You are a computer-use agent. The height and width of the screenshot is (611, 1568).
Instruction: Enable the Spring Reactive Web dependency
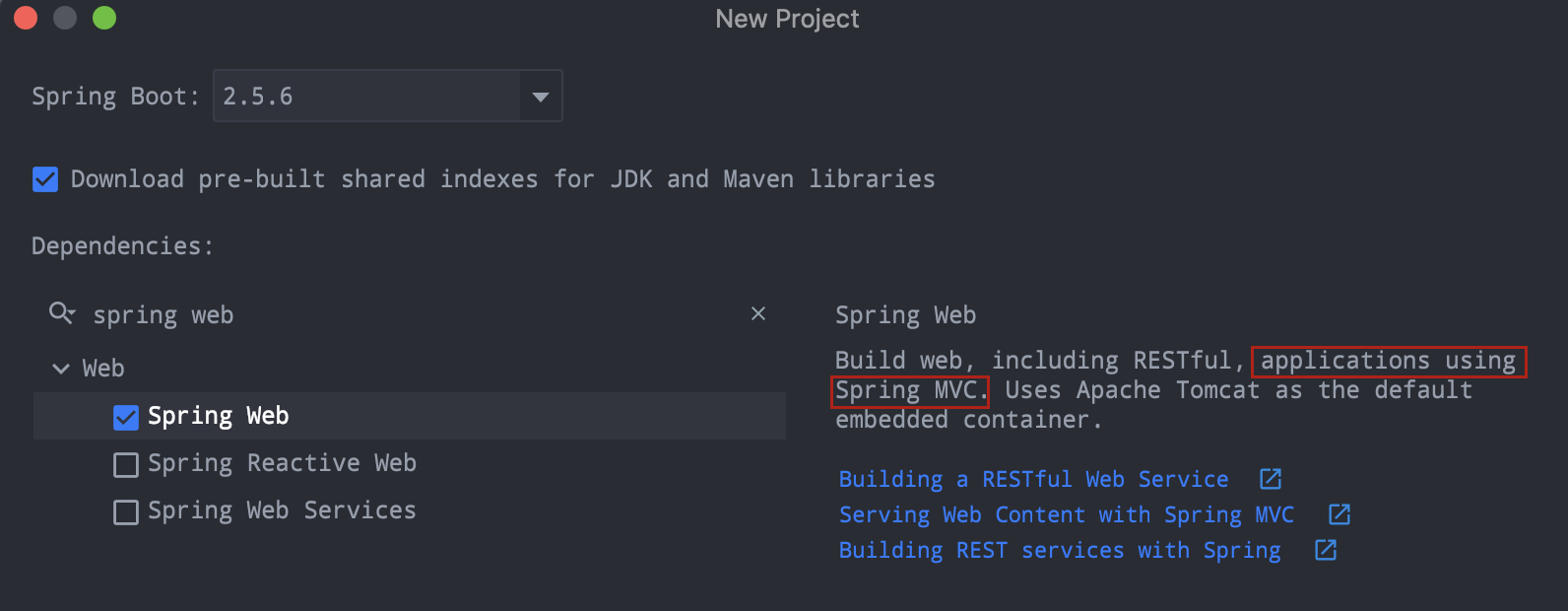(x=125, y=464)
